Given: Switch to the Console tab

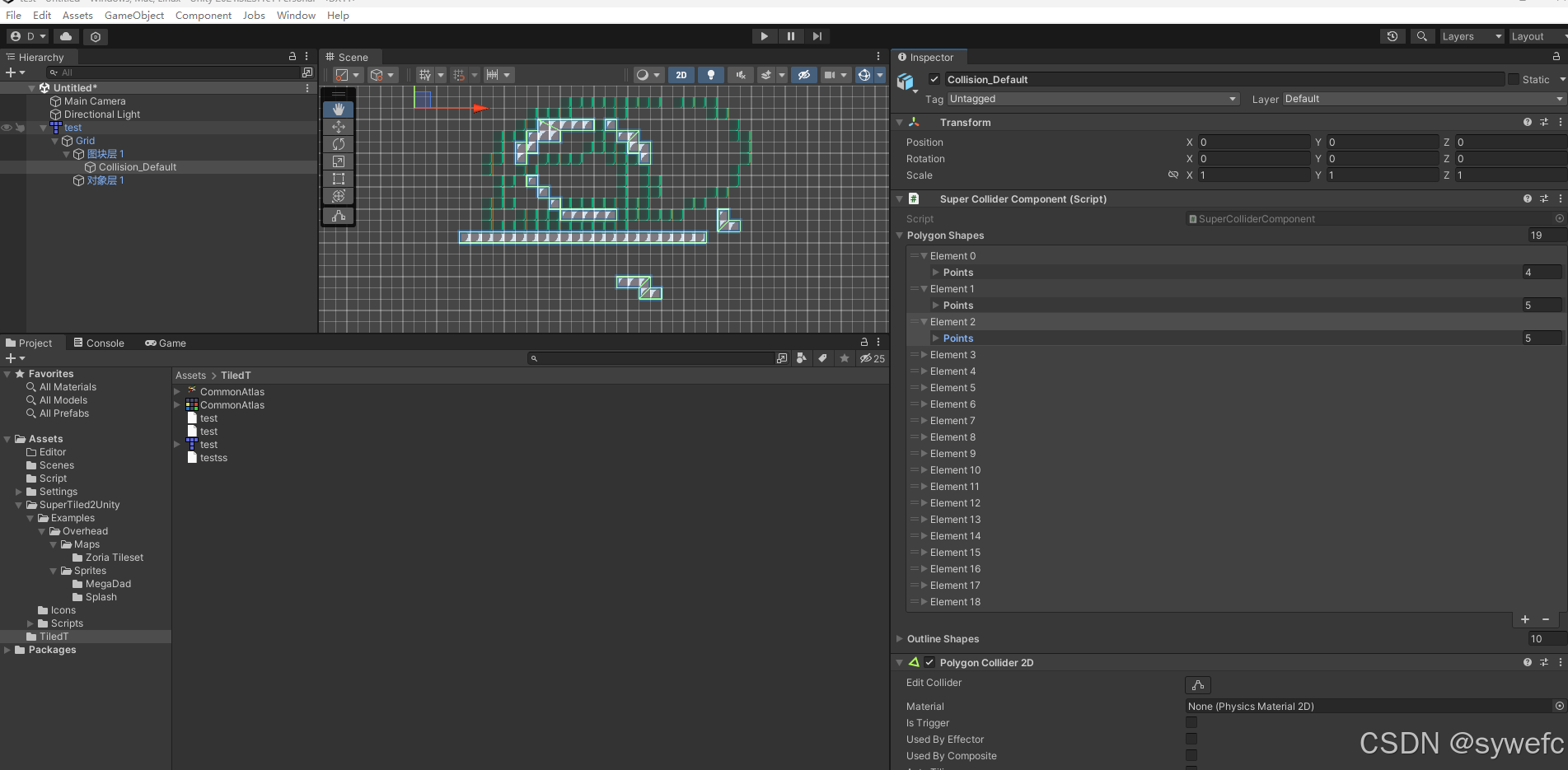Looking at the screenshot, I should coord(99,343).
